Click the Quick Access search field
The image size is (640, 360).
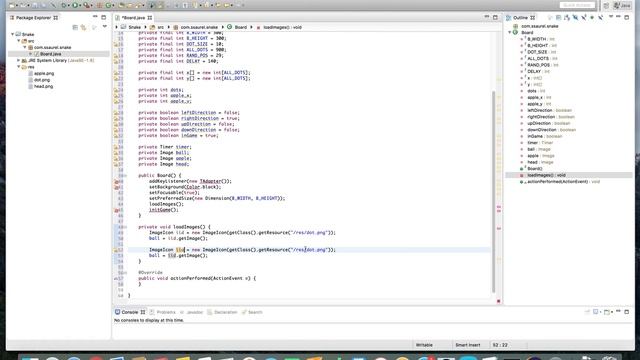pos(577,5)
